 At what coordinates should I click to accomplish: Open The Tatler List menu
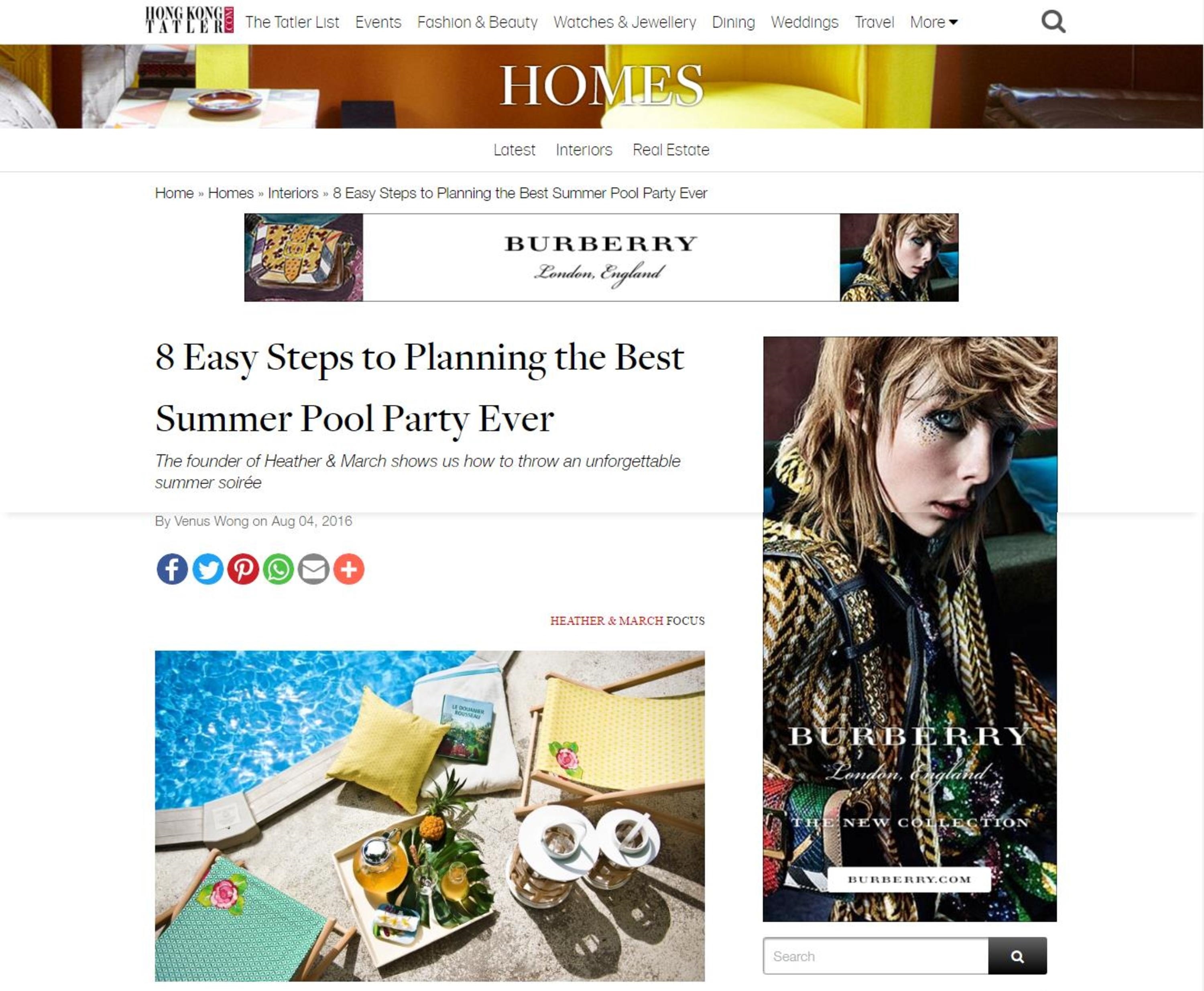click(292, 22)
